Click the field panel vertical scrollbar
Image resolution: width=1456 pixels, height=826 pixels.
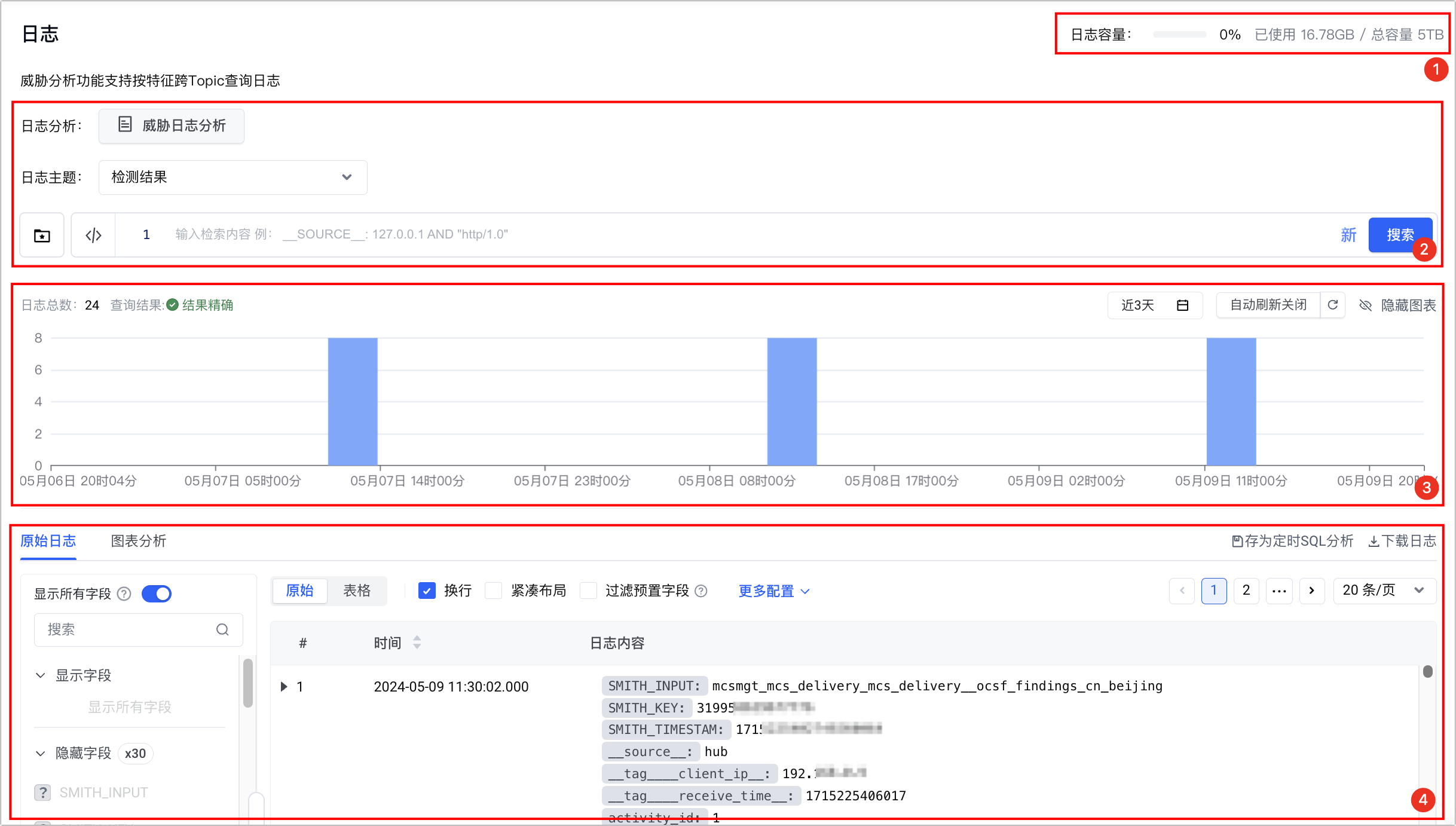[x=248, y=683]
